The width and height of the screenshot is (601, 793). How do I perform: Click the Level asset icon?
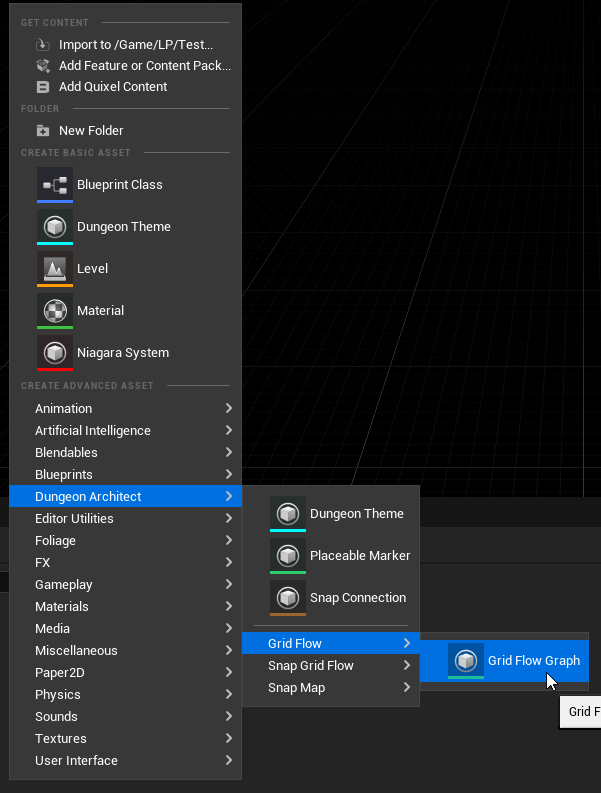tap(55, 269)
